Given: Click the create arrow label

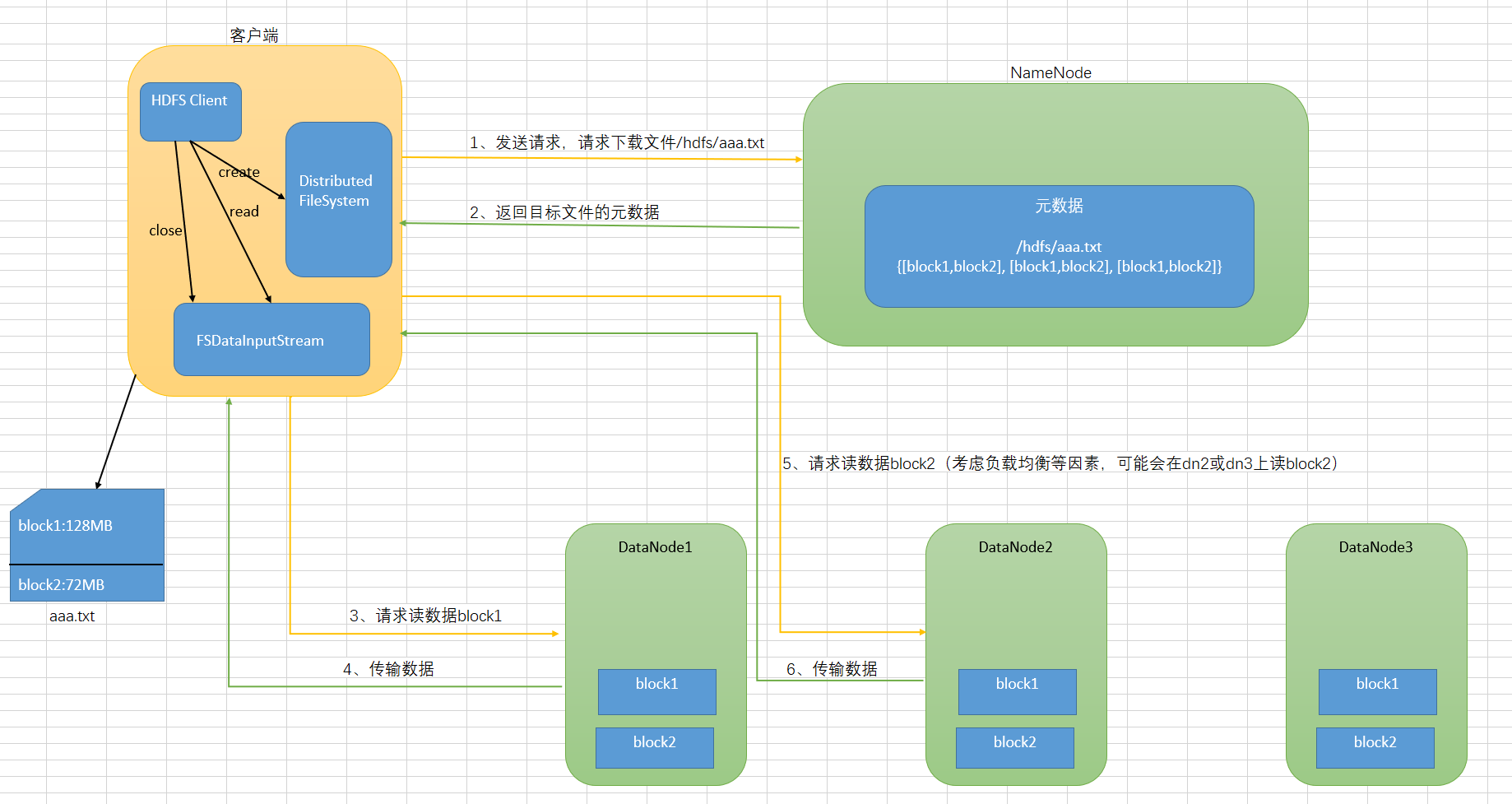Looking at the screenshot, I should [239, 172].
